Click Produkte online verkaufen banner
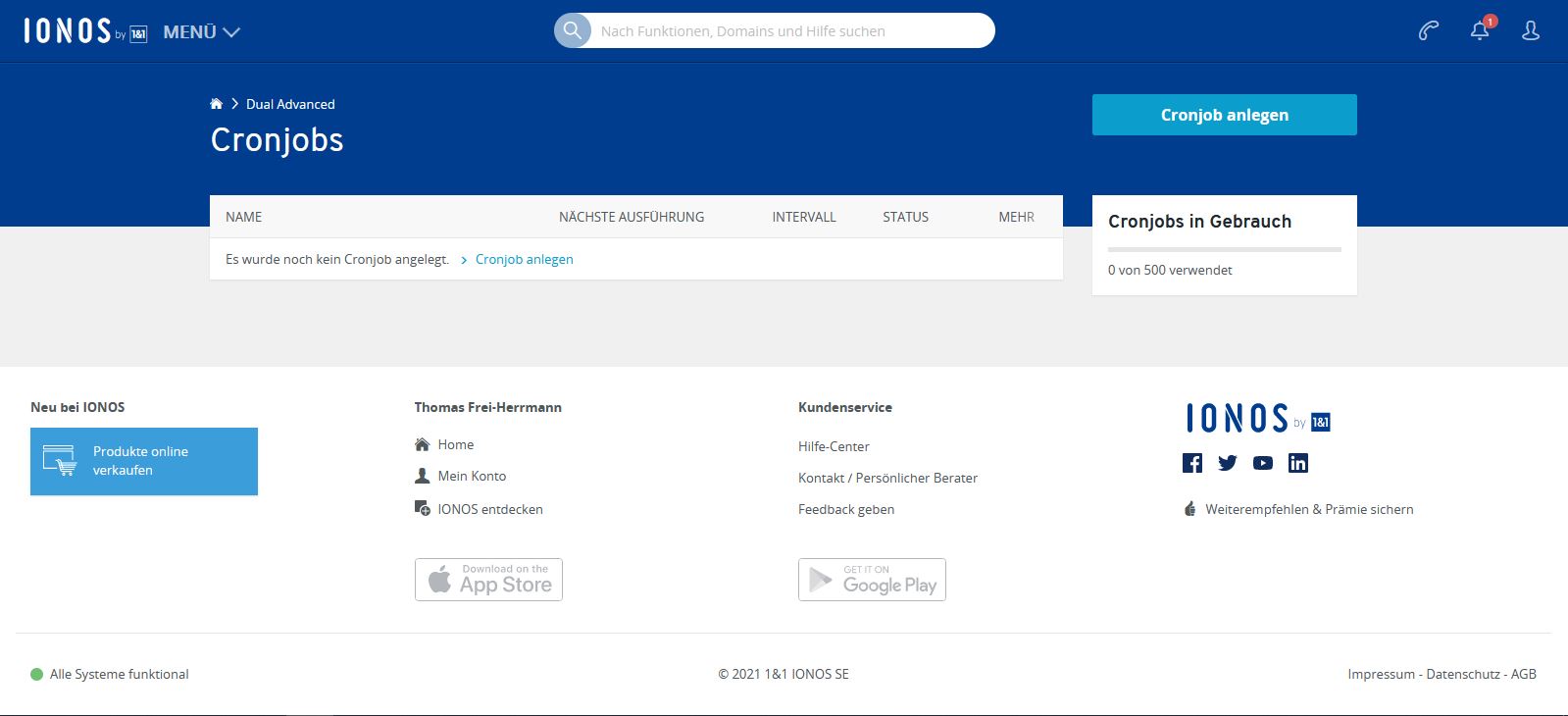This screenshot has width=1568, height=716. point(144,461)
